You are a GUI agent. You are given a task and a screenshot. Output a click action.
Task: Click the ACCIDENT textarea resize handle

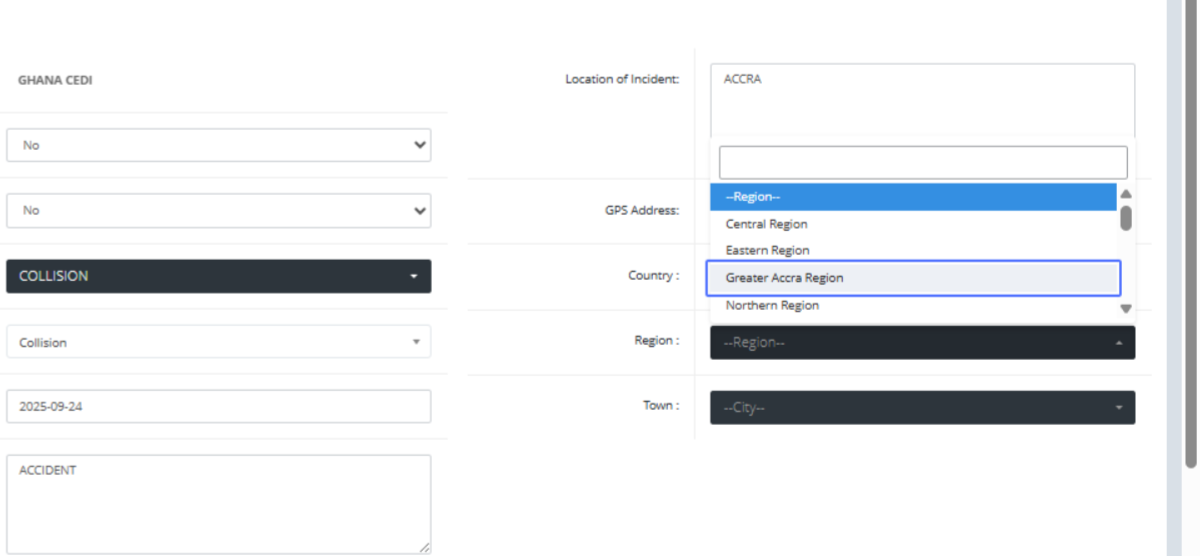coord(425,548)
